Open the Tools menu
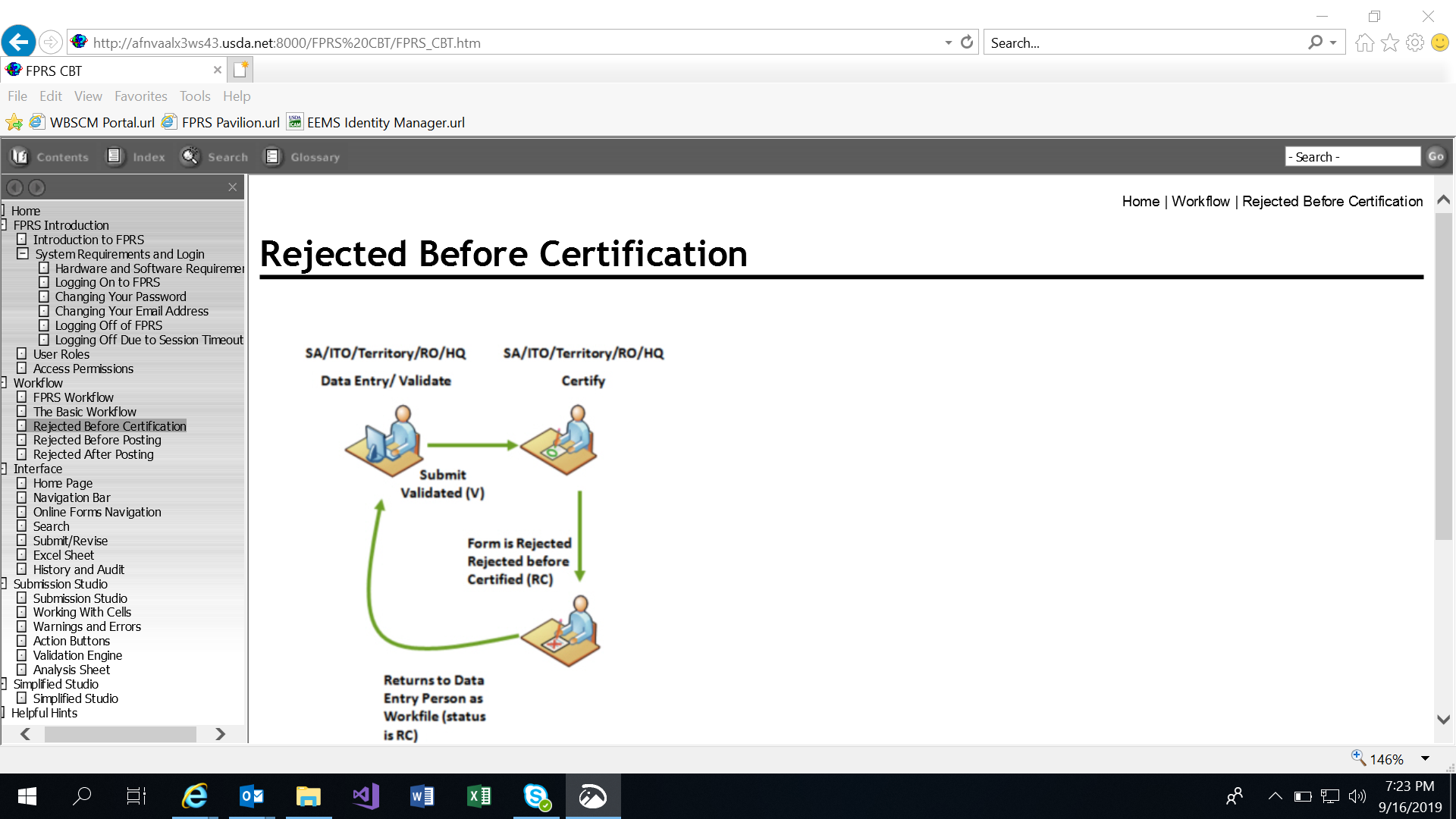Screen dimensions: 1456x819 [x=195, y=96]
